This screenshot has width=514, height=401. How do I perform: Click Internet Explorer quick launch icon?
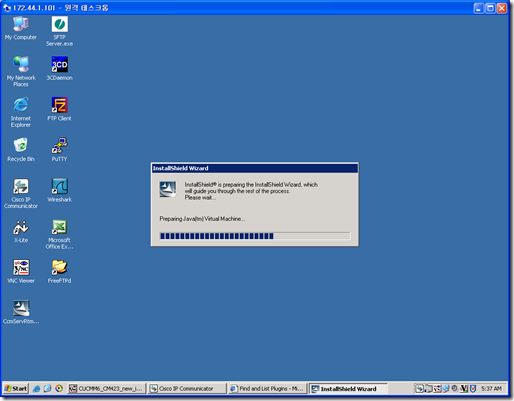coord(36,389)
